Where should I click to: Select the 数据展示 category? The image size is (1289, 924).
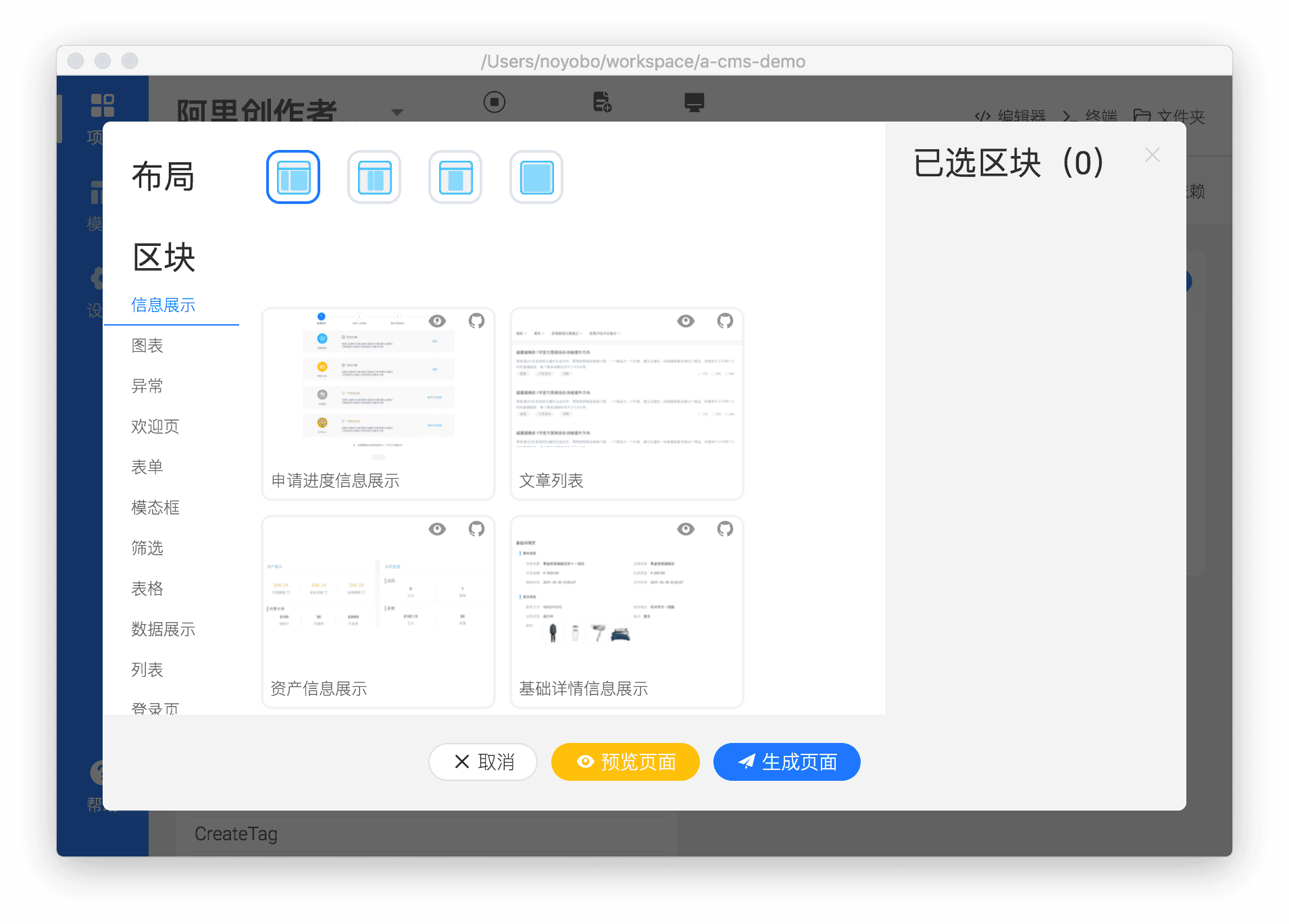[x=163, y=630]
